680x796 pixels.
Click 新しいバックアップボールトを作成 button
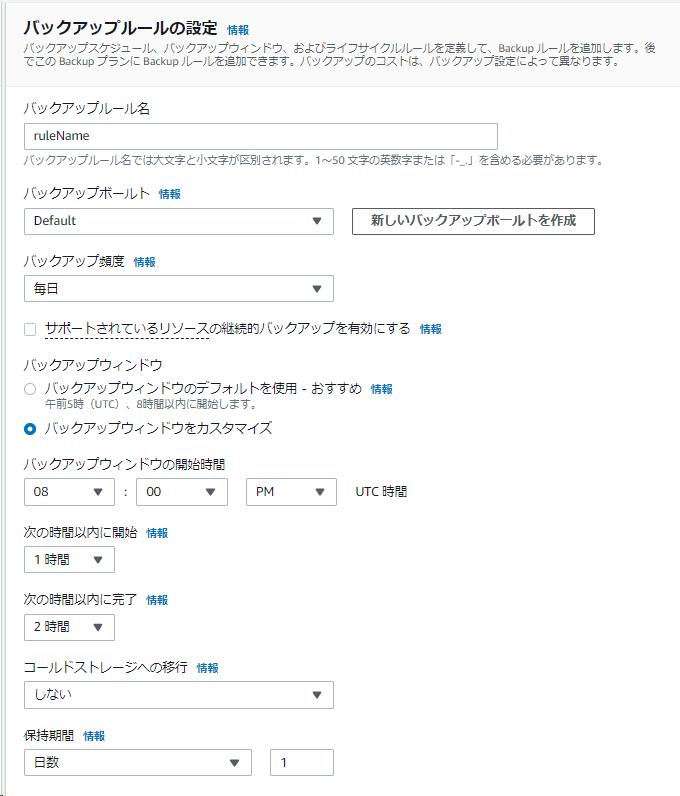[x=473, y=221]
